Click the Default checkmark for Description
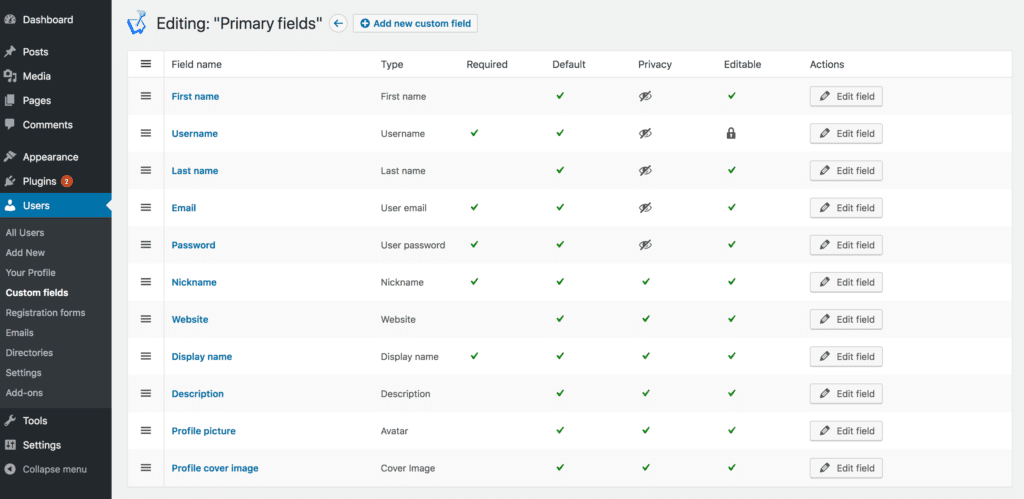The width and height of the screenshot is (1024, 499). tap(560, 393)
